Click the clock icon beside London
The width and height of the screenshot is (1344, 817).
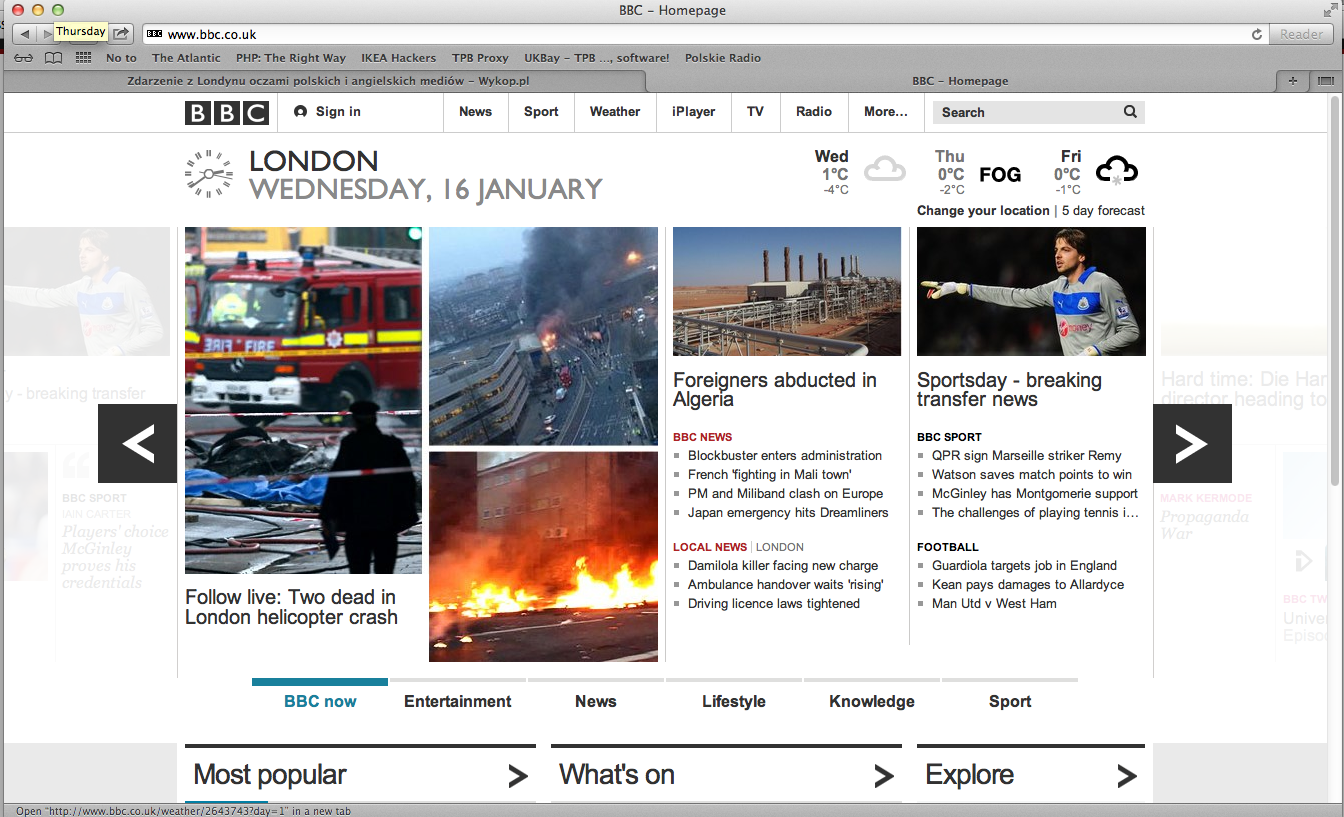[x=209, y=174]
